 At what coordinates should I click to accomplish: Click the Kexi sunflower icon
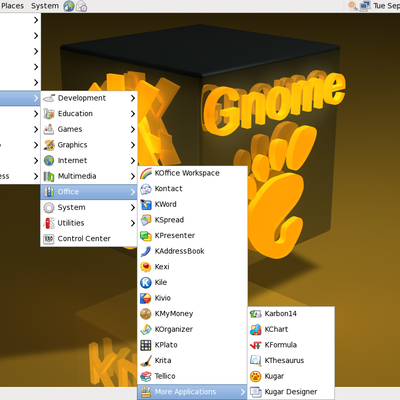point(146,267)
